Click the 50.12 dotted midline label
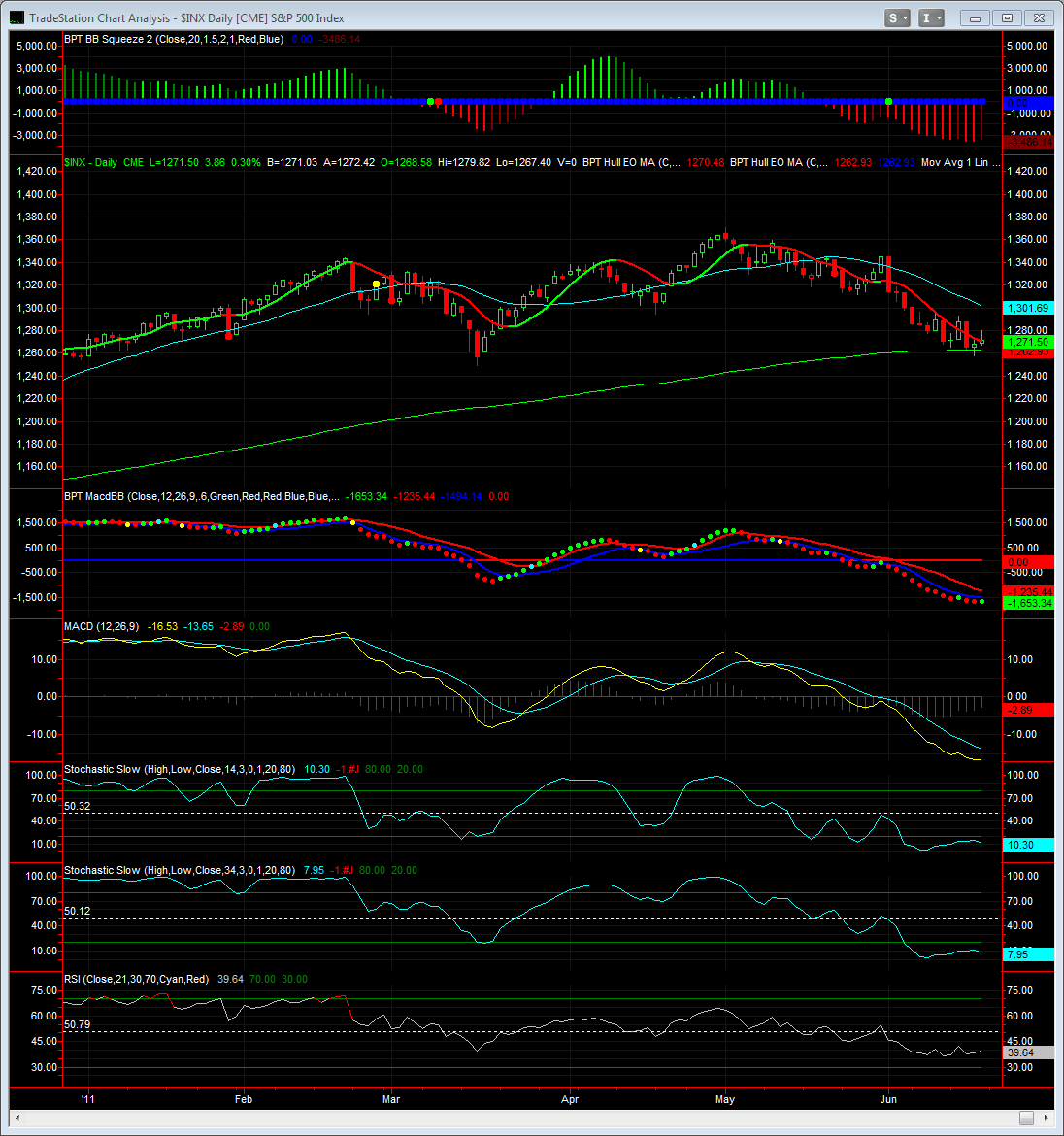 click(78, 911)
